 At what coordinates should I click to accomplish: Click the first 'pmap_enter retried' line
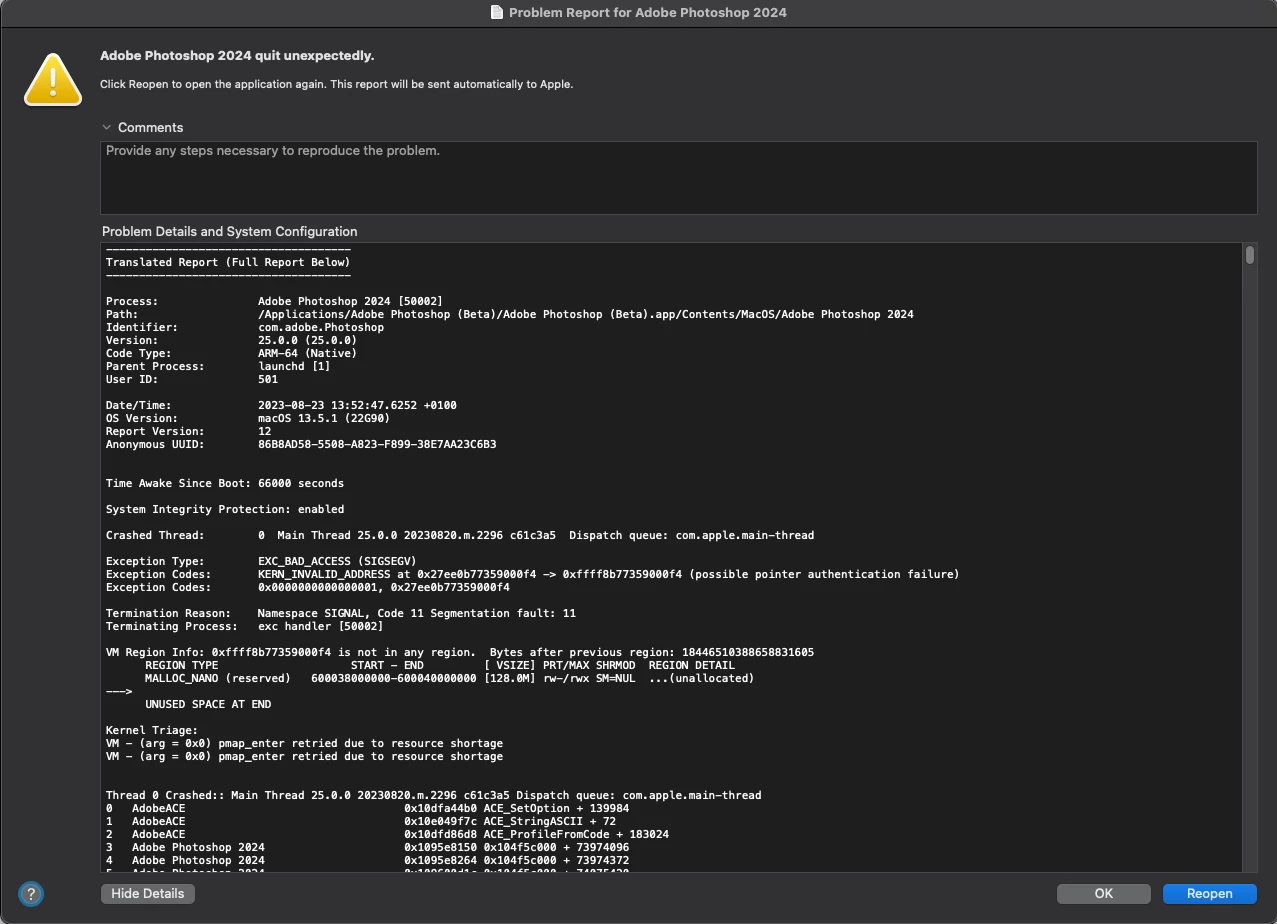point(304,743)
